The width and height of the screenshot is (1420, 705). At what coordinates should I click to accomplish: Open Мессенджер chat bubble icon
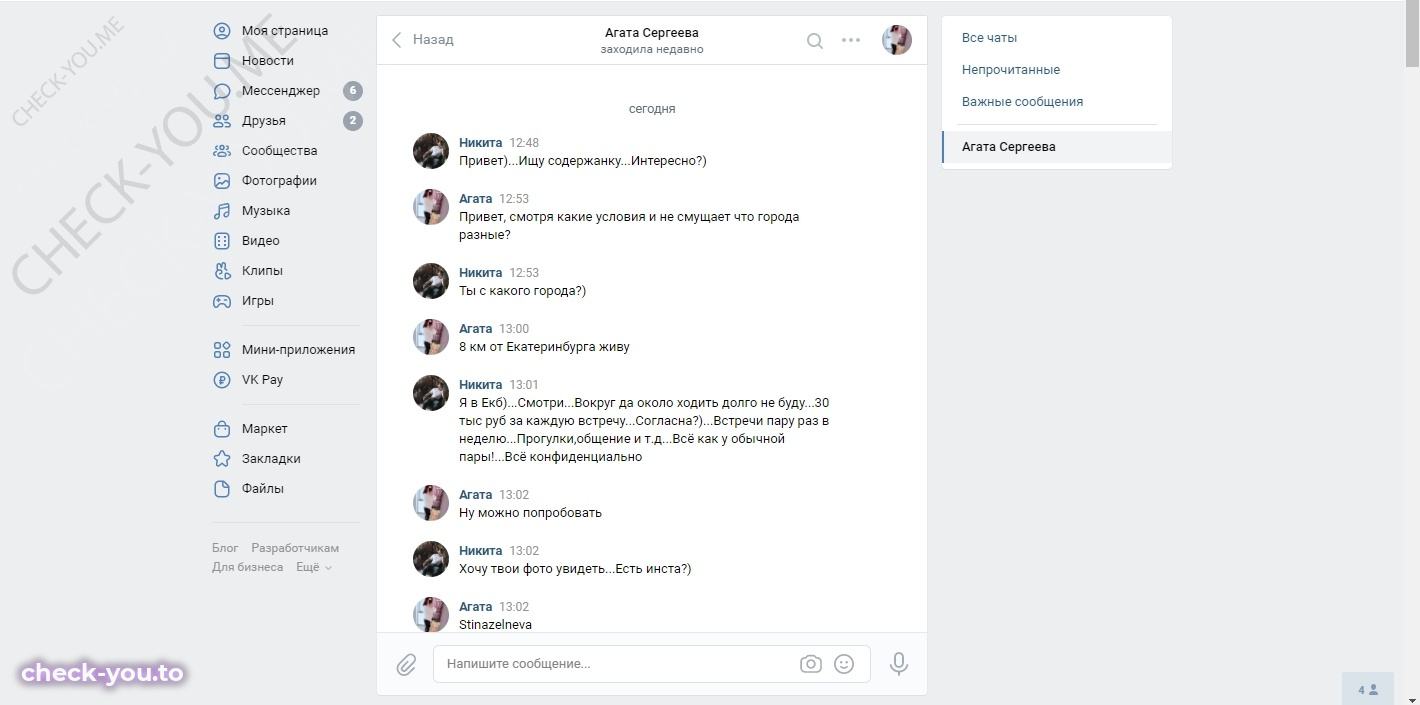[222, 91]
